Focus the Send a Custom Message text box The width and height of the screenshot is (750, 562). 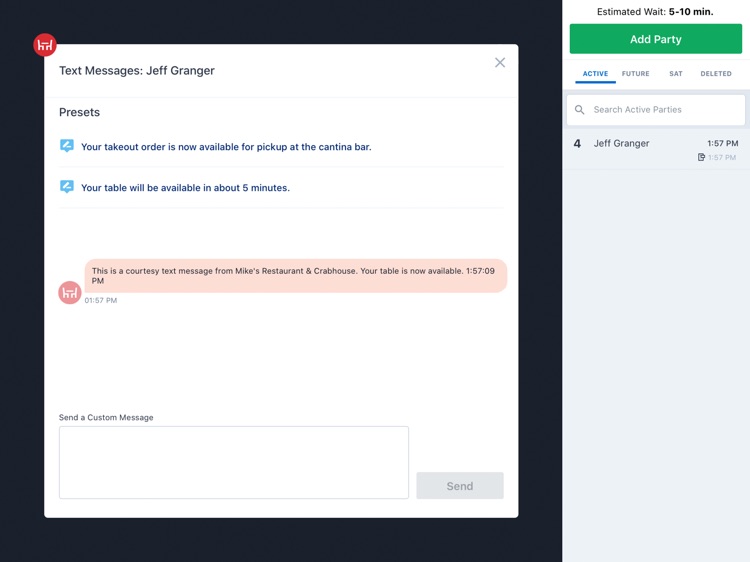234,463
